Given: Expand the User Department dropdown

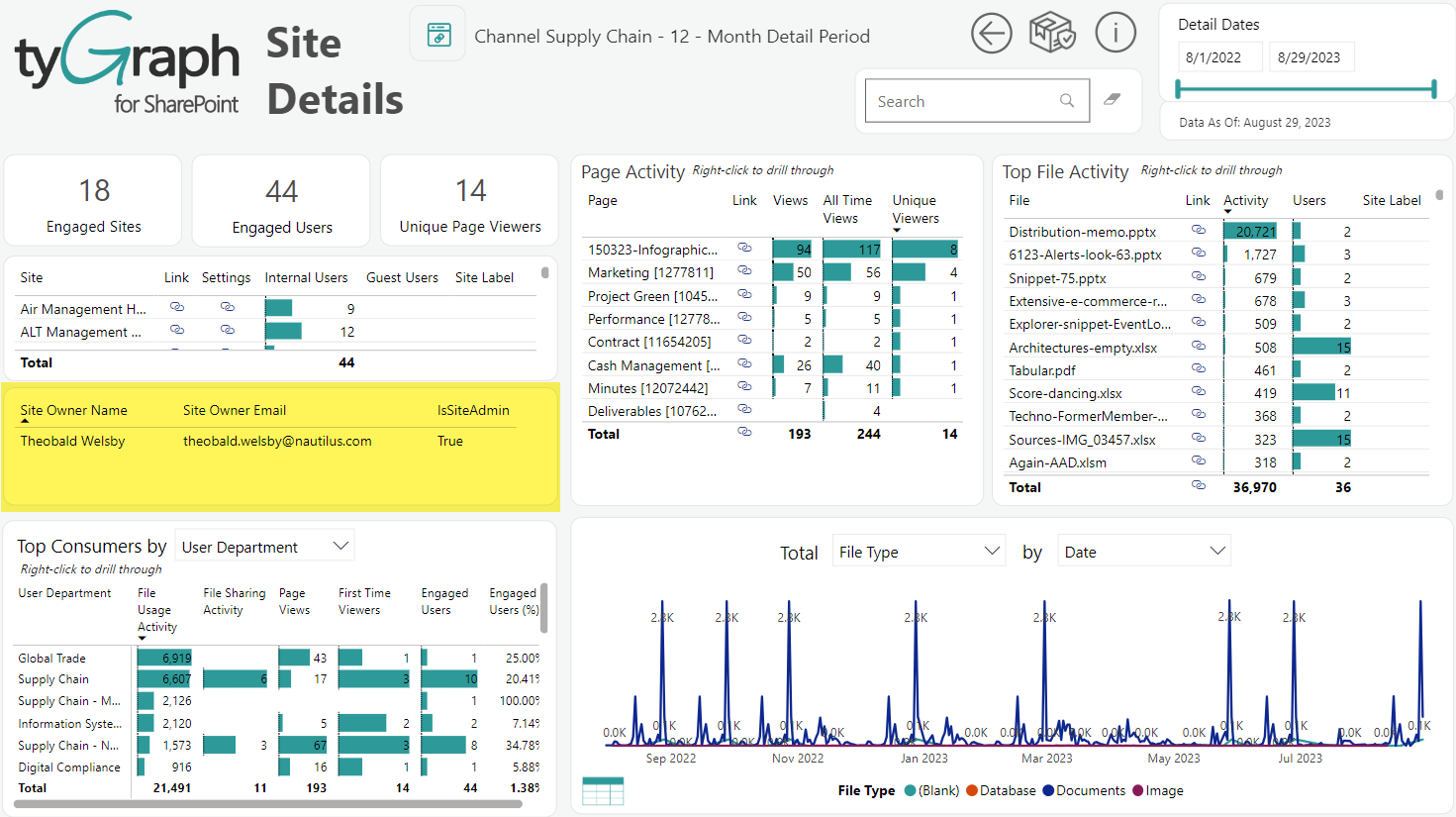Looking at the screenshot, I should pyautogui.click(x=264, y=547).
